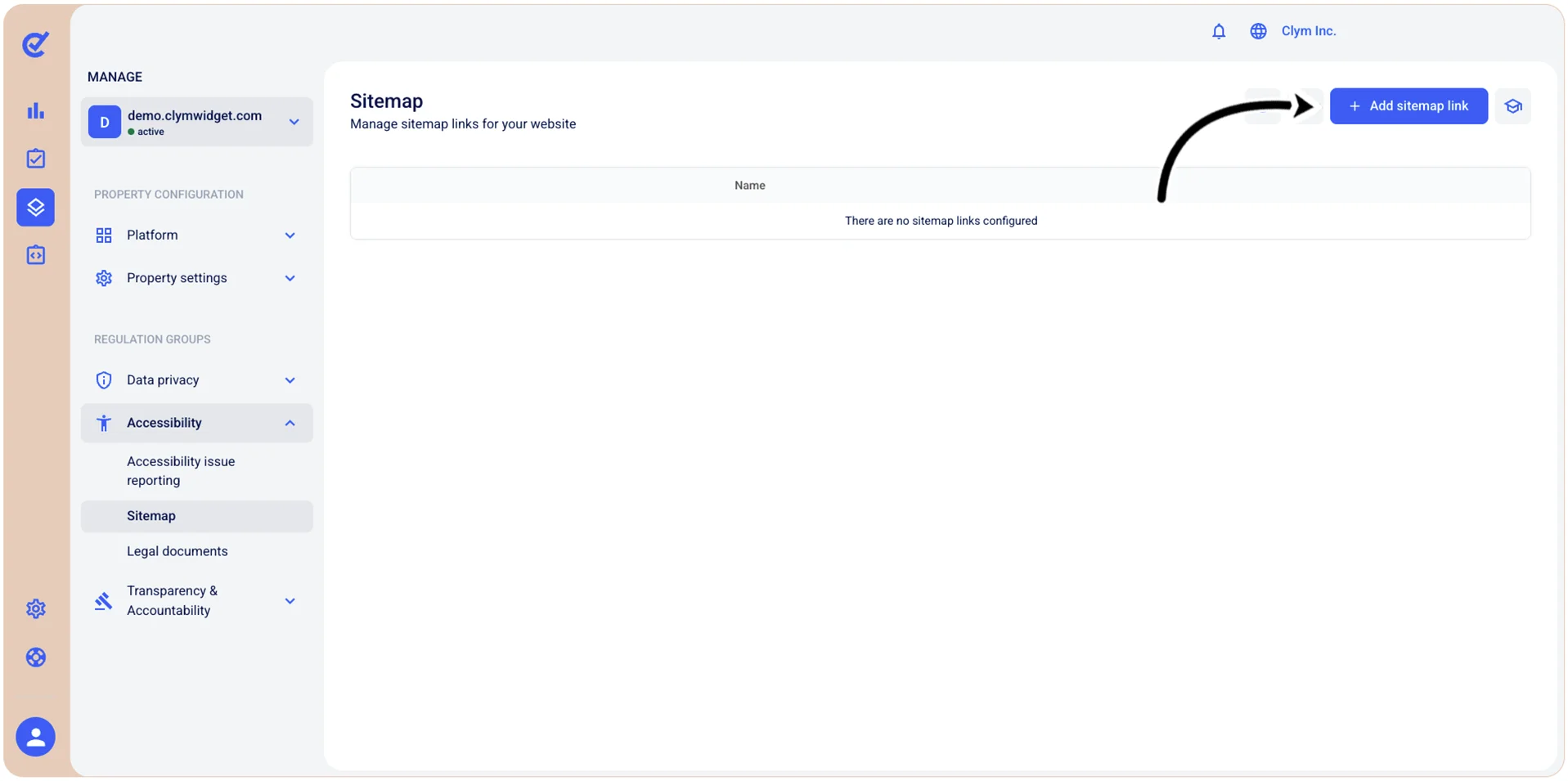The height and width of the screenshot is (781, 1568).
Task: Open Legal documents
Action: (x=177, y=551)
